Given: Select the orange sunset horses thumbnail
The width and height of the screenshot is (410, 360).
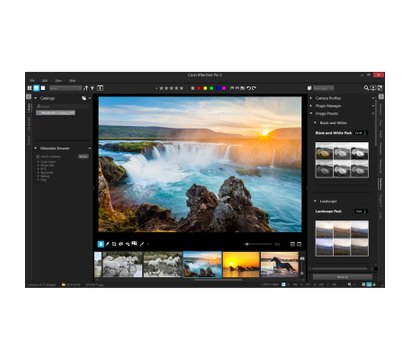Looking at the screenshot, I should pyautogui.click(x=241, y=265).
